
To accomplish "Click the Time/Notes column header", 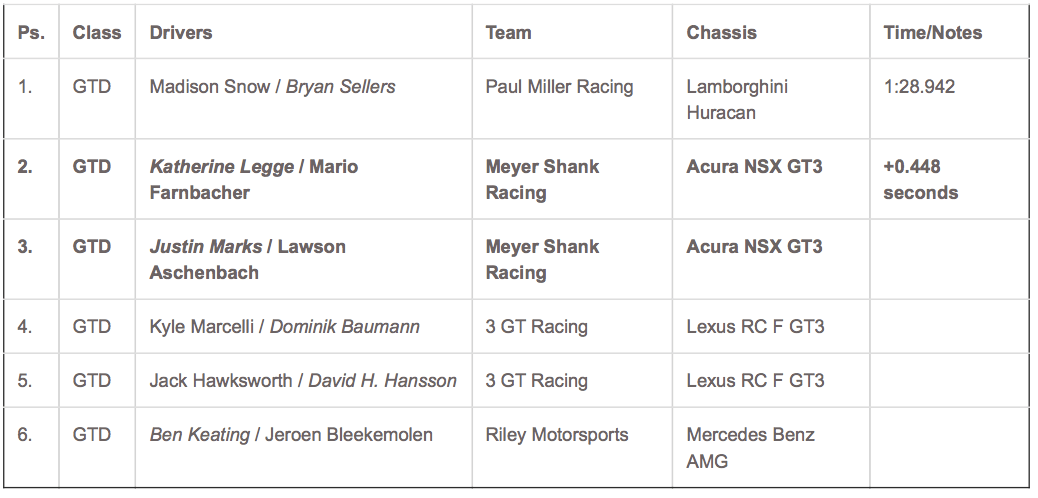I will (933, 33).
